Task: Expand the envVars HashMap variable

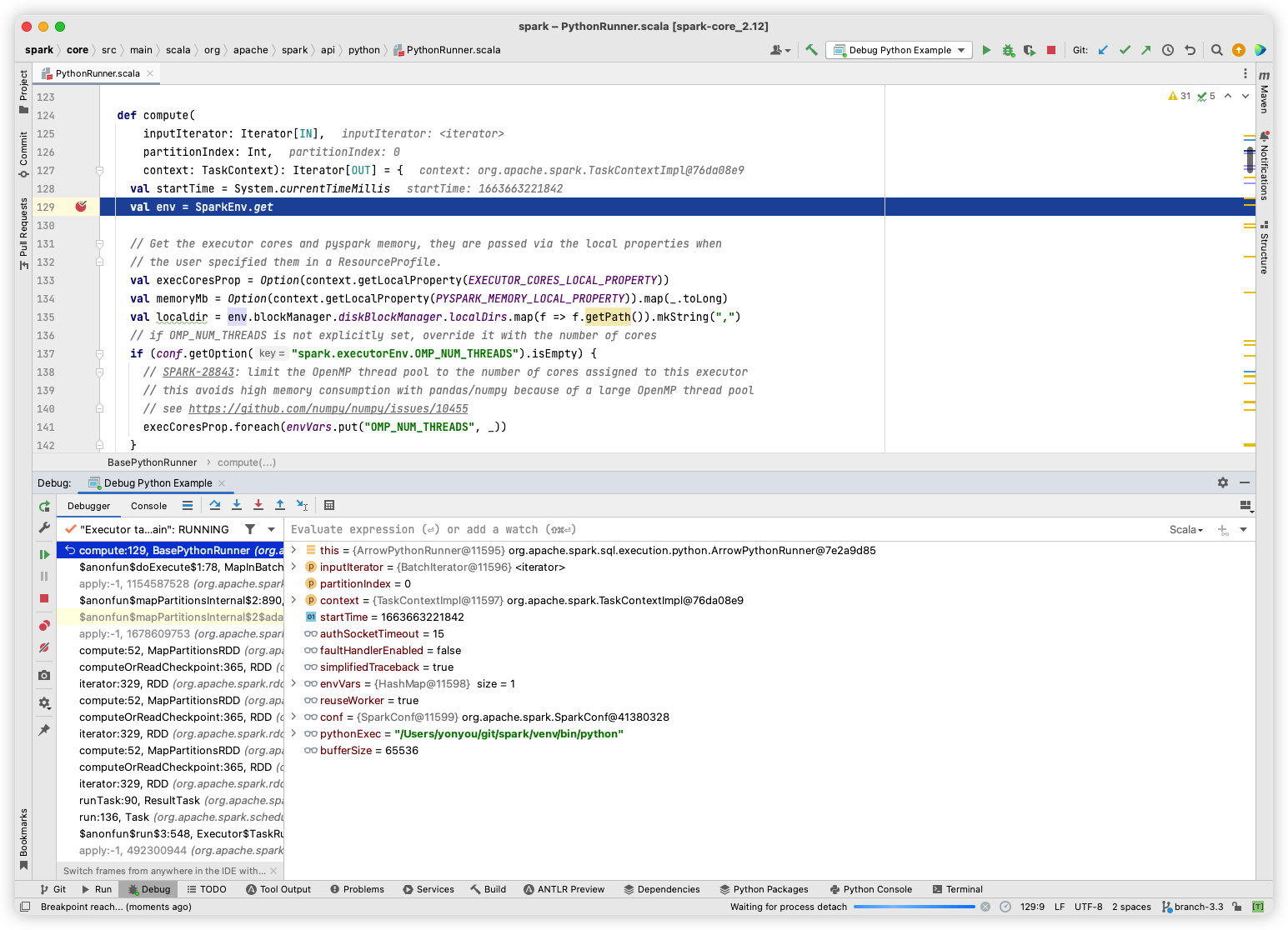Action: pos(293,683)
